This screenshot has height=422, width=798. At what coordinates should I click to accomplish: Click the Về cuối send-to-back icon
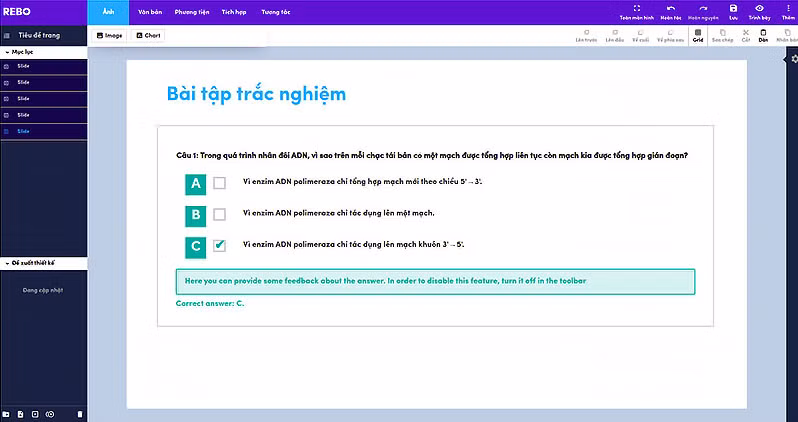click(640, 33)
